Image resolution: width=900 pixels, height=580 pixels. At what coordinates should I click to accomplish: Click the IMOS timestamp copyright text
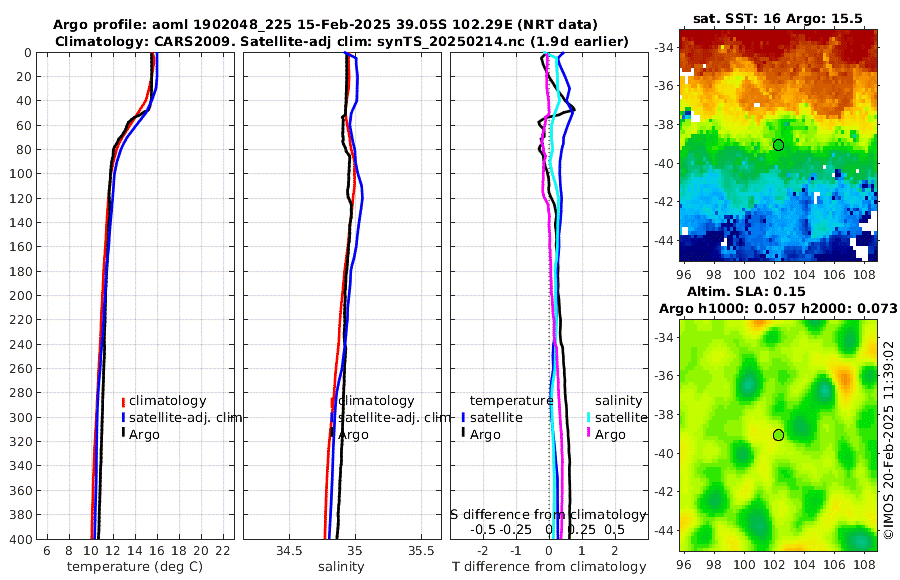[x=889, y=439]
